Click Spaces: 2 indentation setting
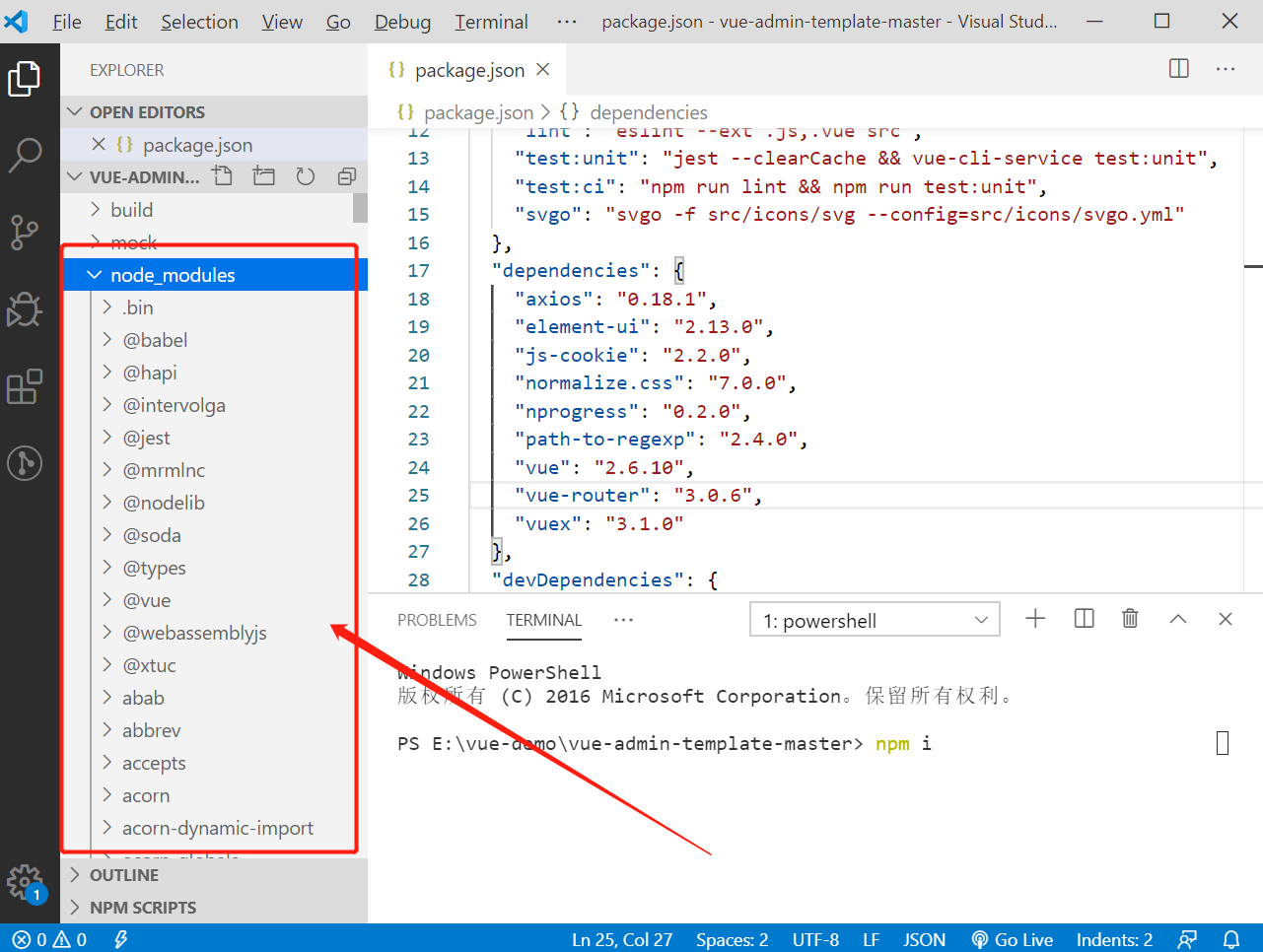The width and height of the screenshot is (1263, 952). click(732, 939)
